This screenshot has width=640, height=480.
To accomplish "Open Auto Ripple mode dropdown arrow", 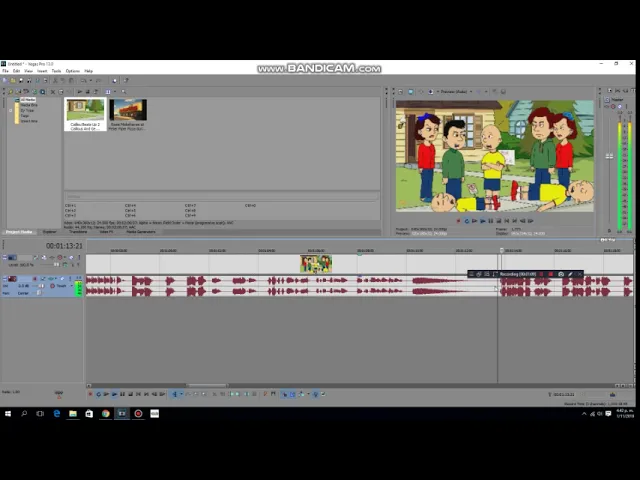I will pyautogui.click(x=308, y=394).
